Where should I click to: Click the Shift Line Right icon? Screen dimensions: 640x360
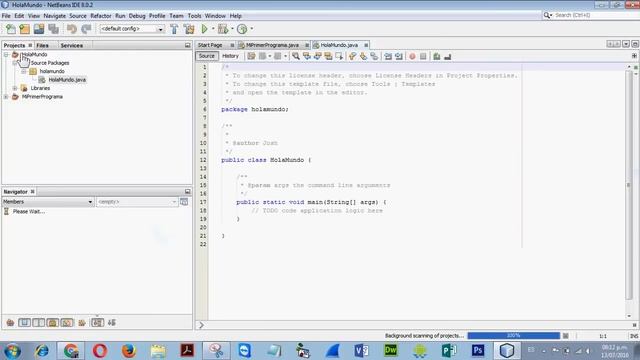point(399,56)
